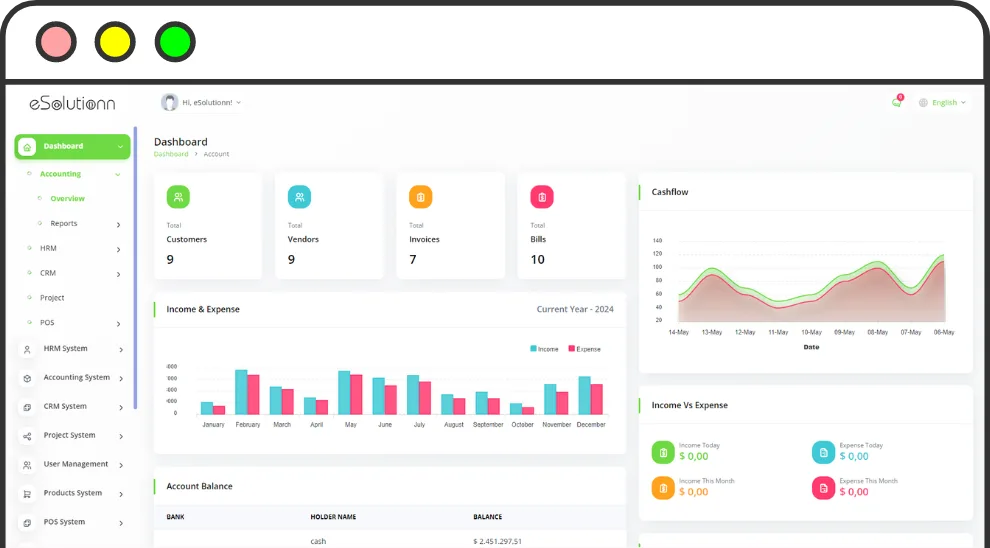Click the eSolutionn logo
Viewport: 990px width, 548px height.
[x=73, y=103]
